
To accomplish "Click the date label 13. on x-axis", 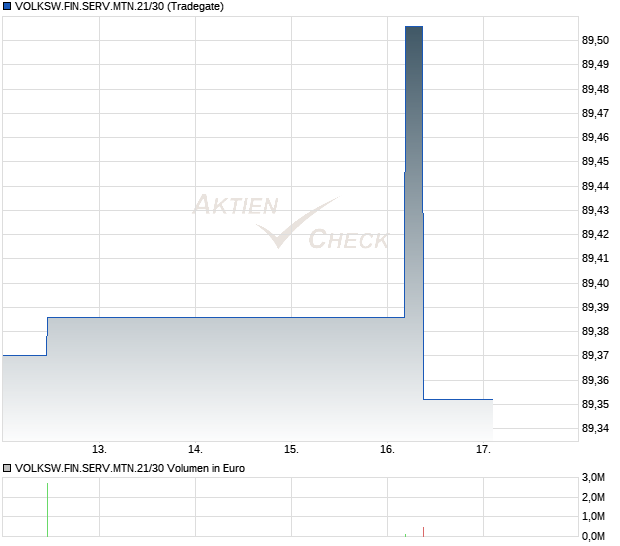I will (x=99, y=450).
